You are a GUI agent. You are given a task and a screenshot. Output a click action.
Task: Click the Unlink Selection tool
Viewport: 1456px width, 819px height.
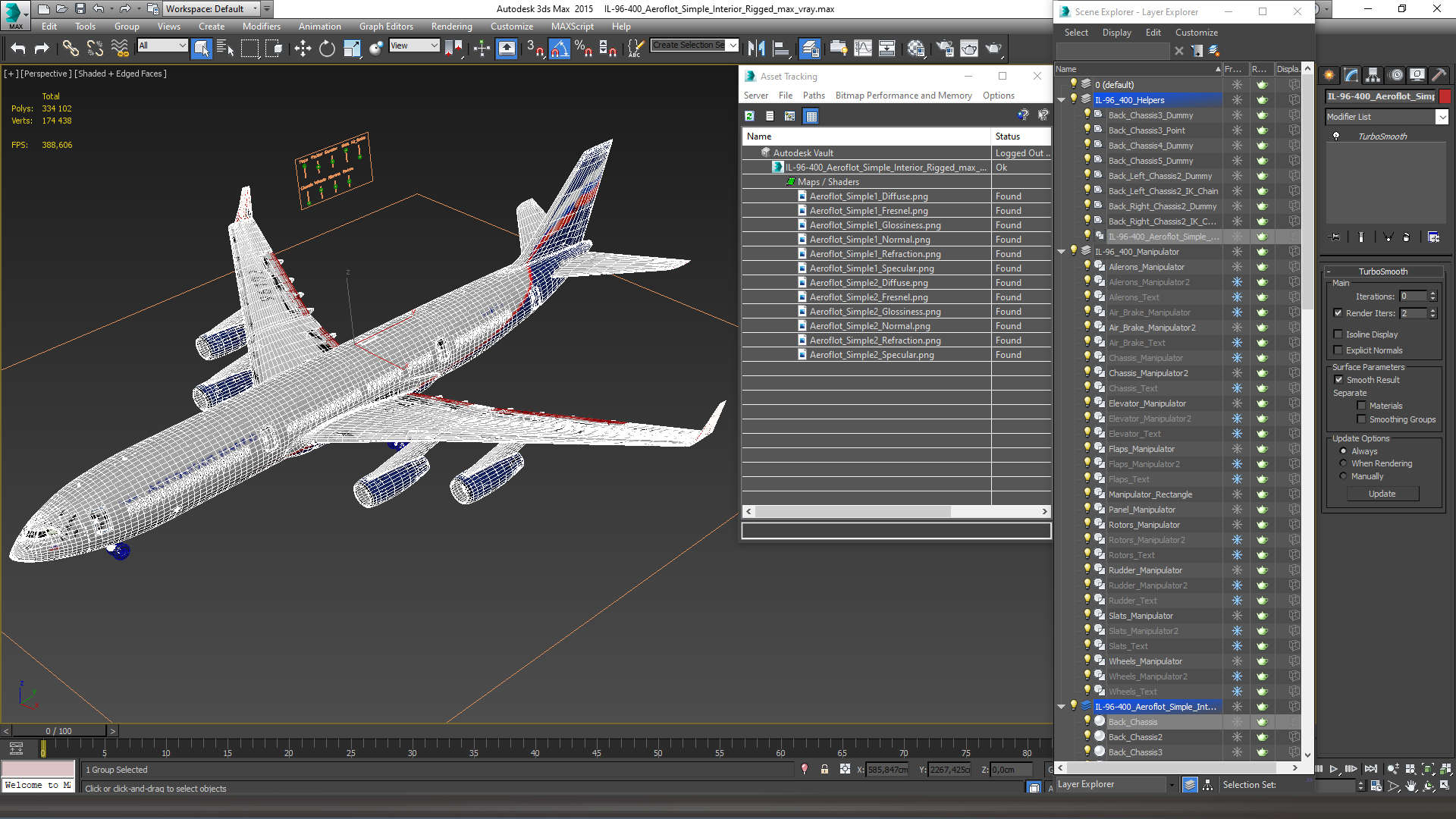pos(95,49)
